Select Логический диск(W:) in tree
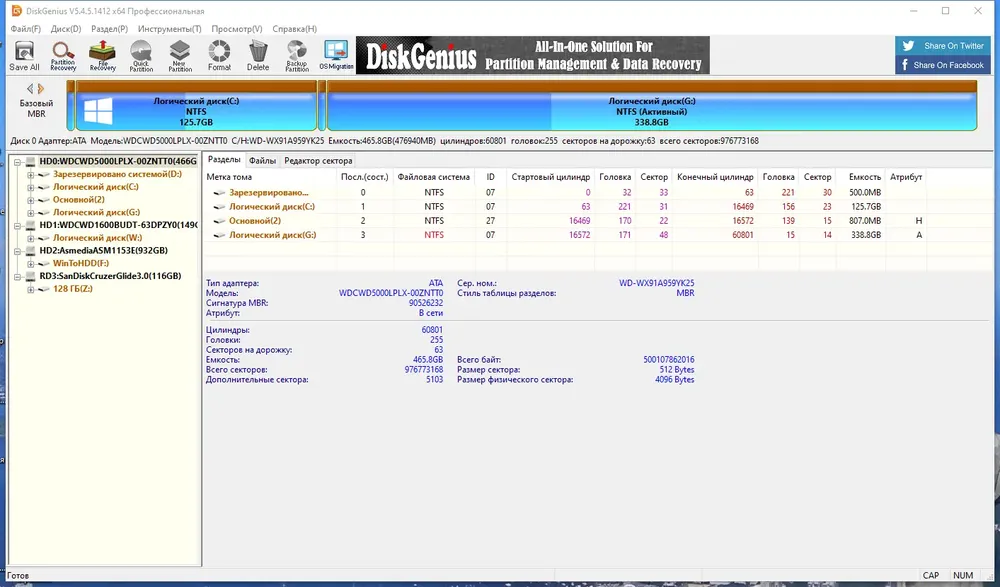The height and width of the screenshot is (587, 1000). [x=98, y=238]
